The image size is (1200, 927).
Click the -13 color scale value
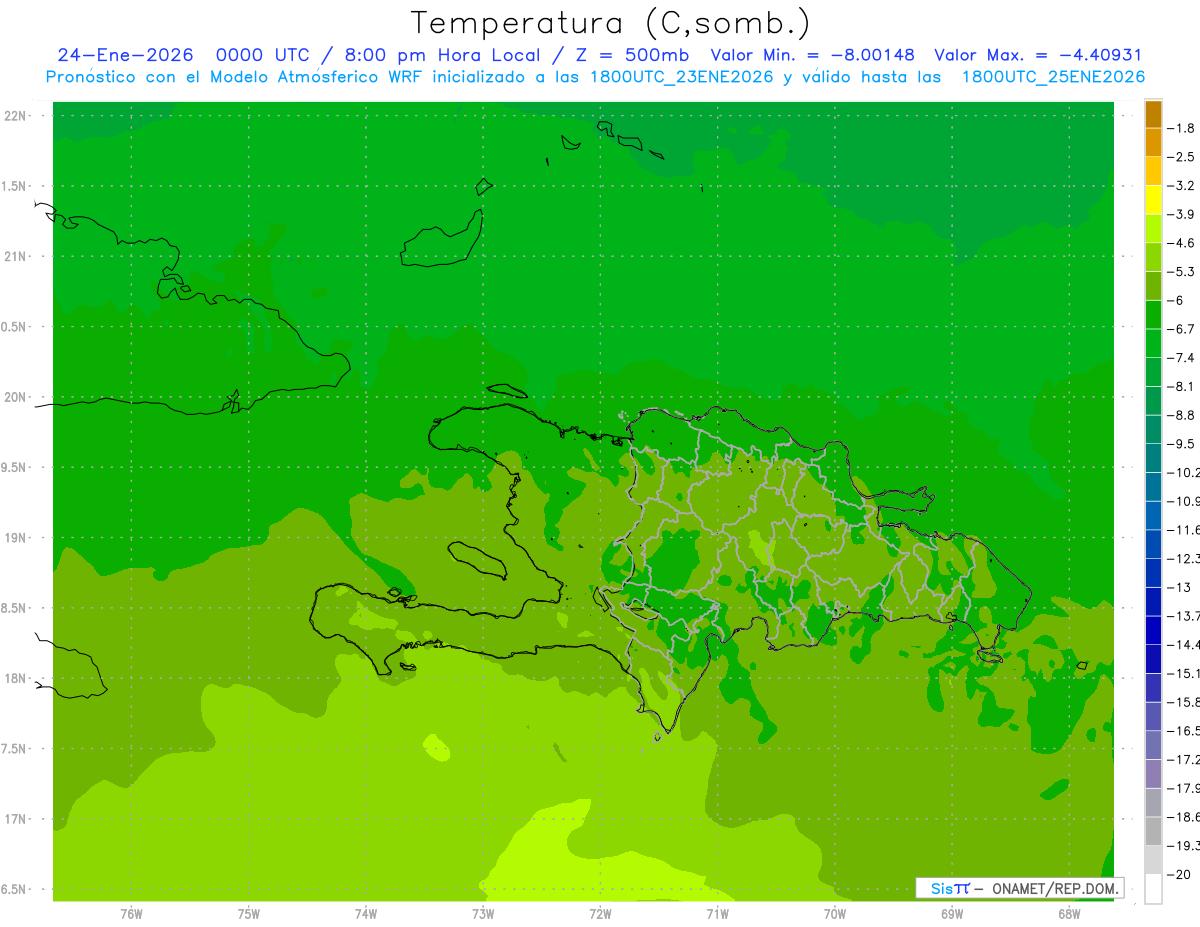coord(1178,587)
